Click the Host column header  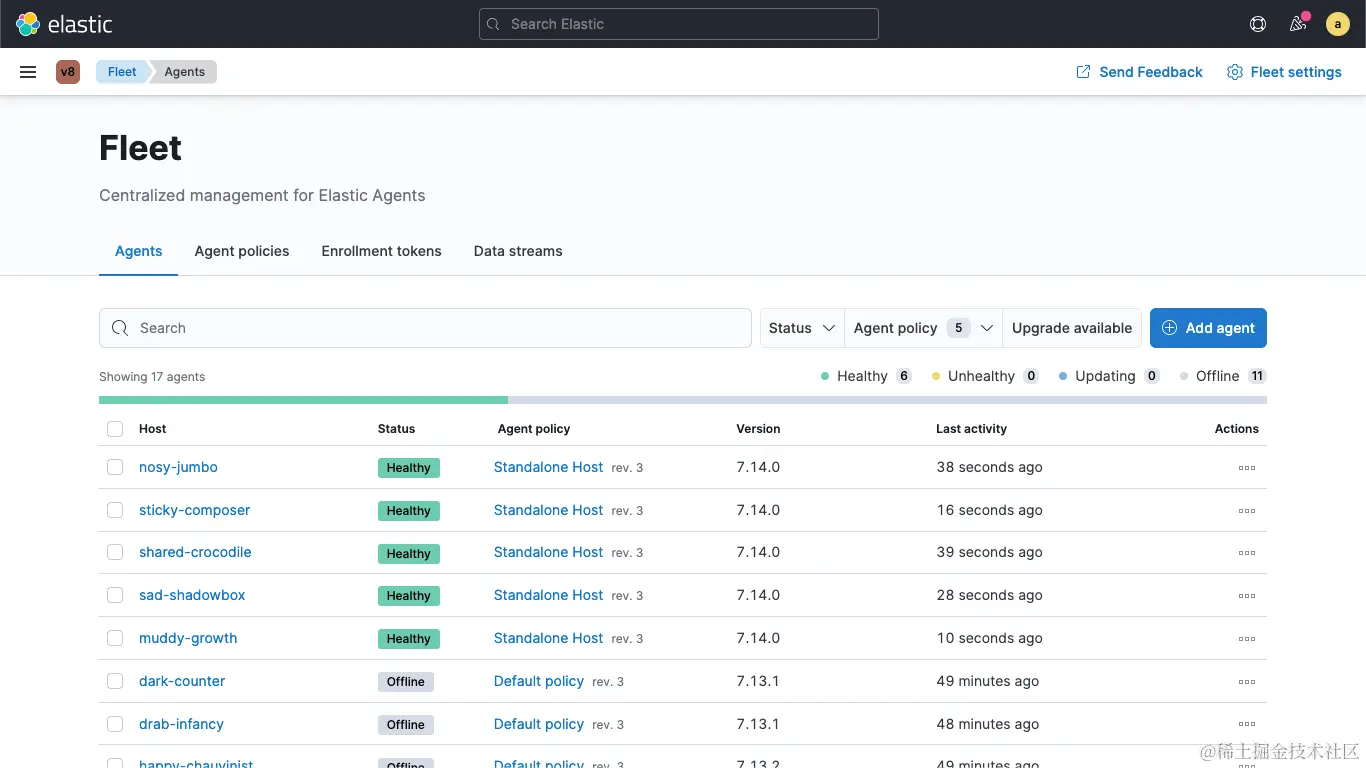152,429
